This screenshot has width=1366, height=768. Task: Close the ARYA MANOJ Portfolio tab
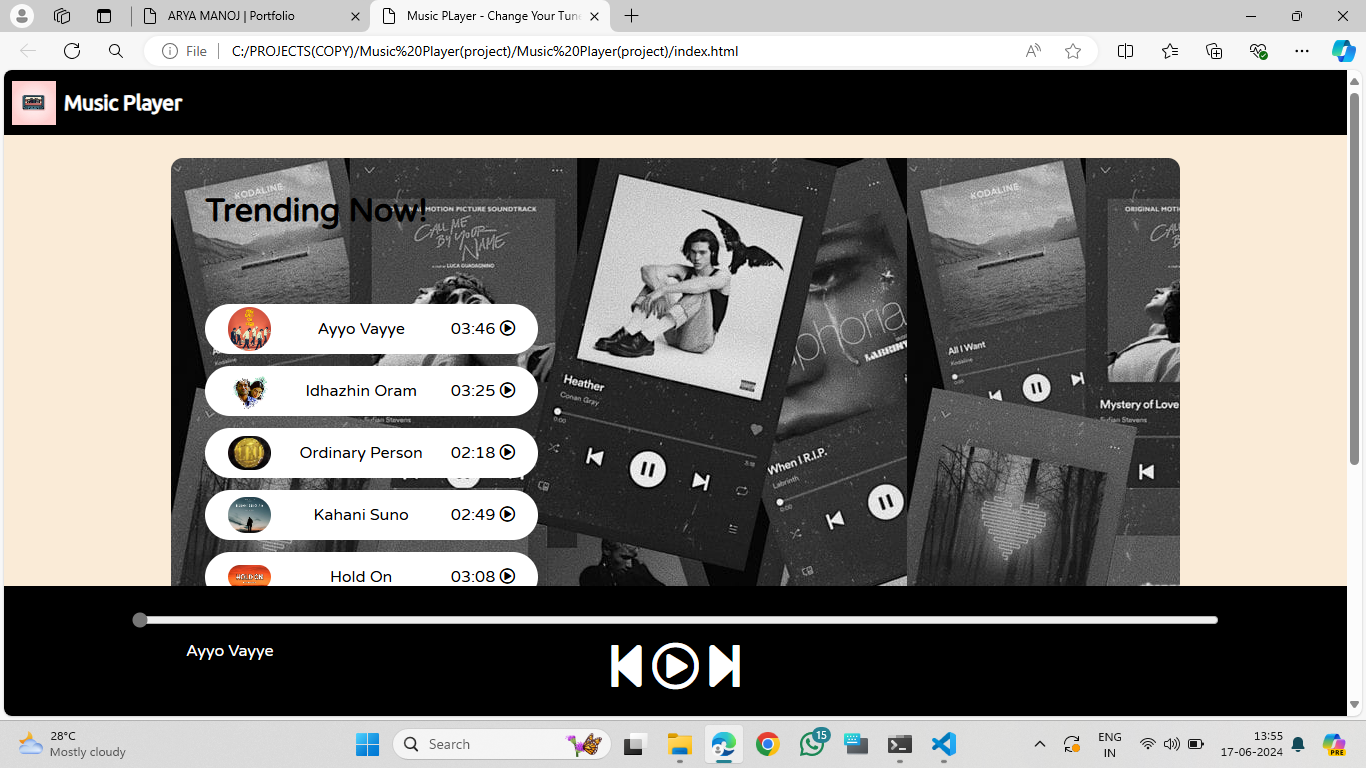pyautogui.click(x=356, y=16)
